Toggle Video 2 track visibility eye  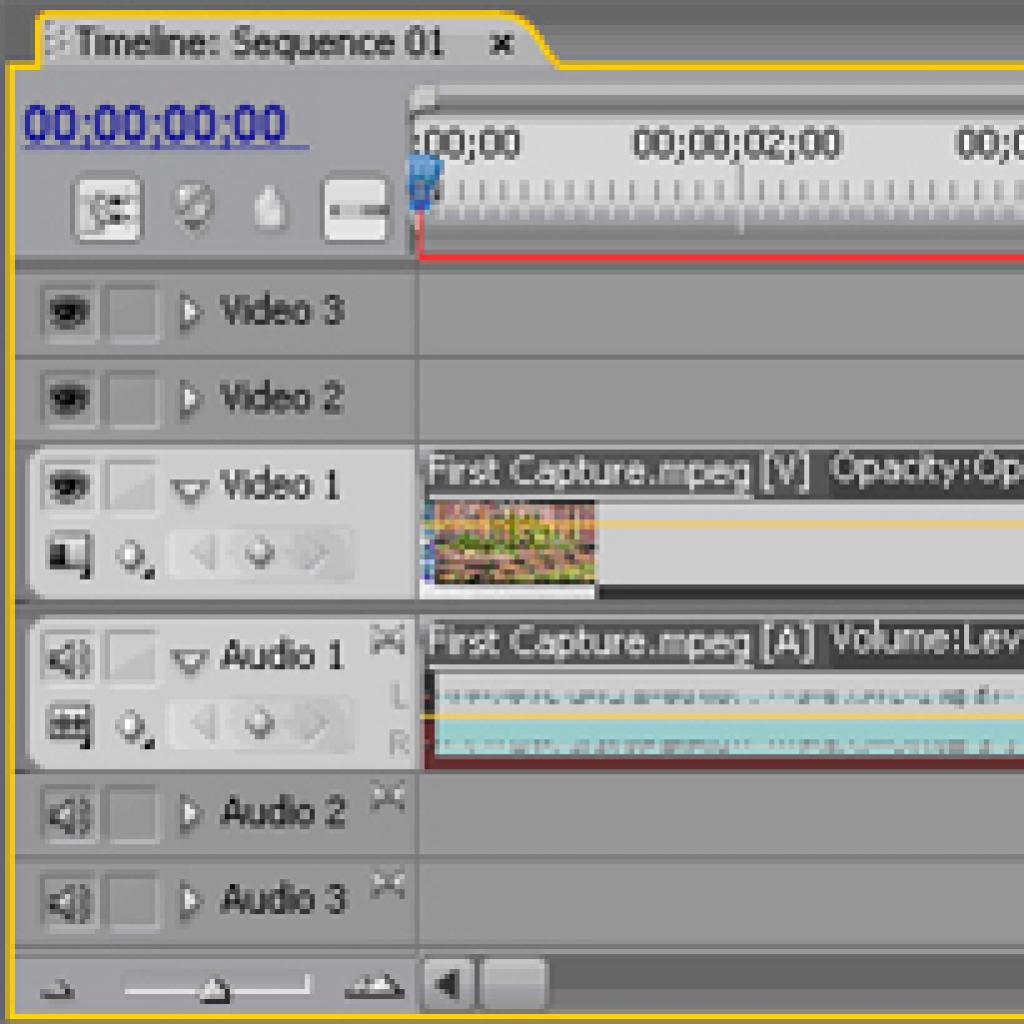pos(69,398)
